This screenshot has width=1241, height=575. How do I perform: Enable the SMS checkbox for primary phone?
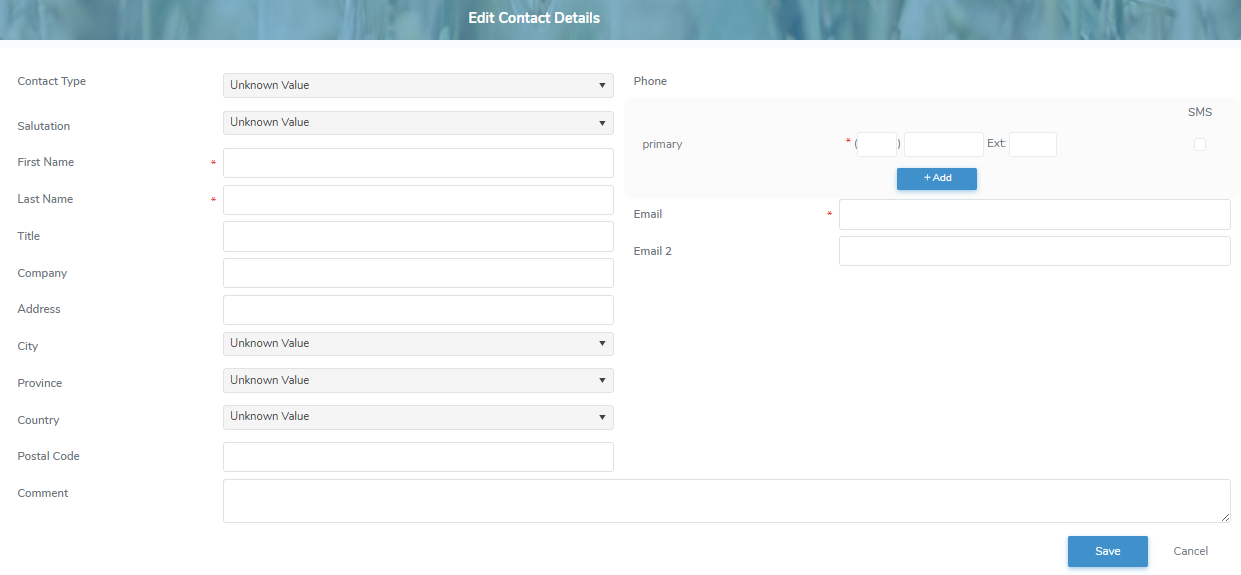1200,145
